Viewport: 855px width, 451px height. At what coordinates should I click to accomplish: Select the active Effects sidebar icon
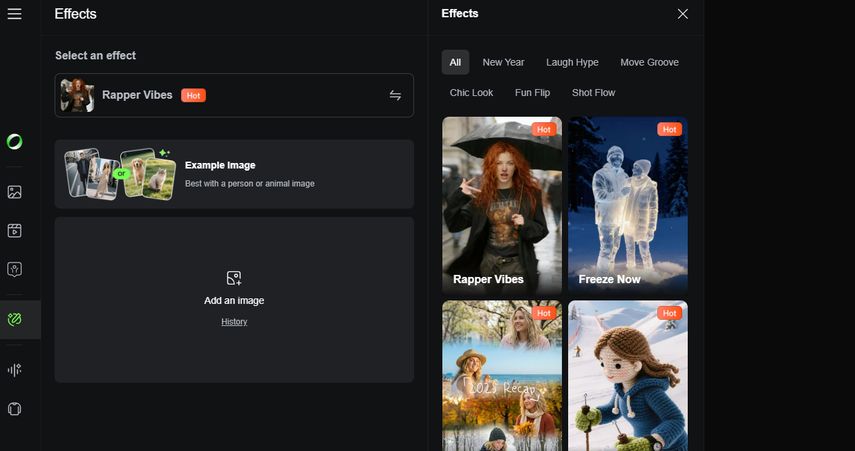14,320
